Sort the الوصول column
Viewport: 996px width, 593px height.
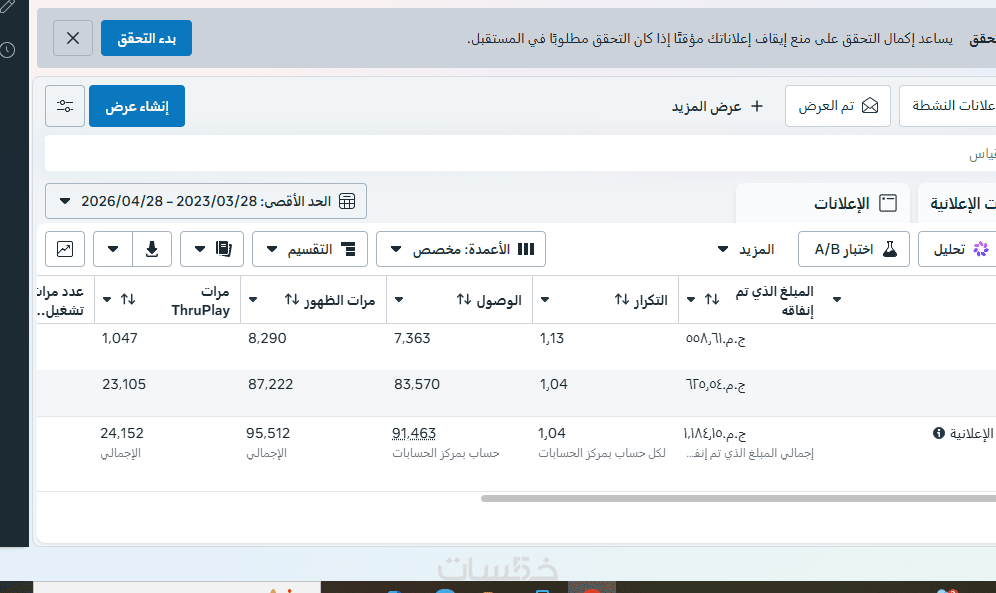tap(464, 300)
